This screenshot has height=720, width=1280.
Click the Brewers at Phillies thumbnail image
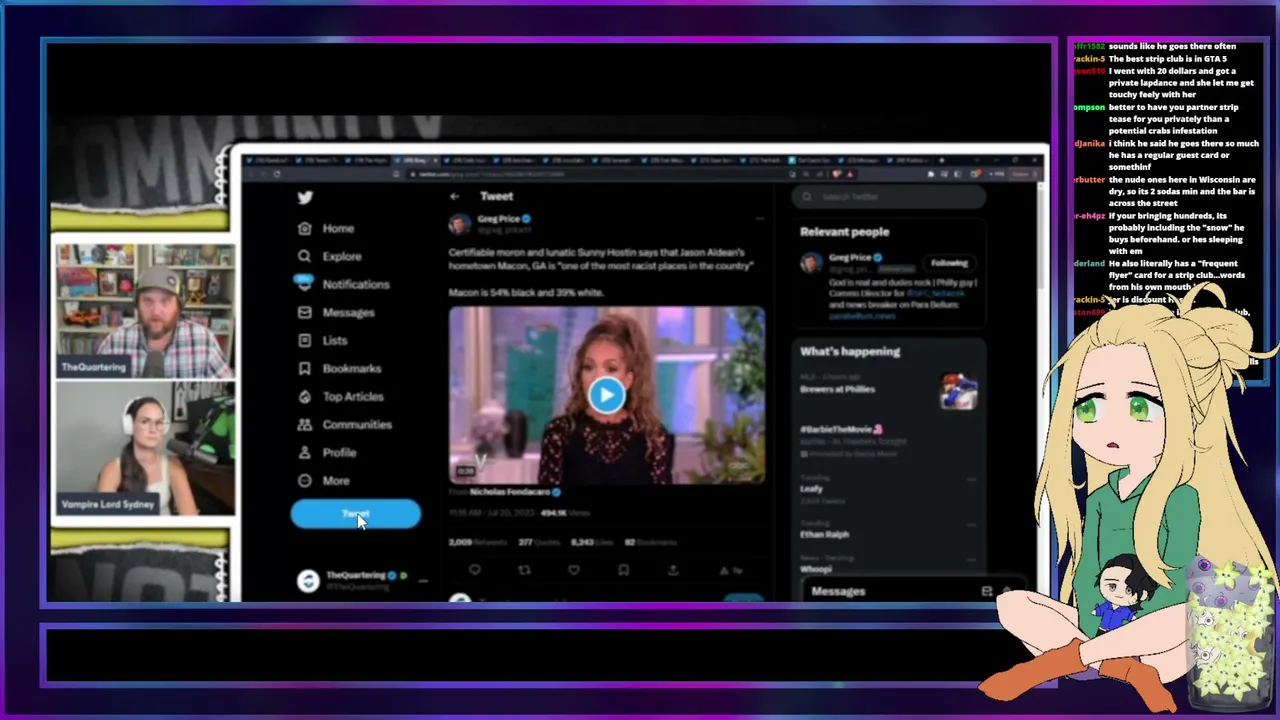pos(958,391)
